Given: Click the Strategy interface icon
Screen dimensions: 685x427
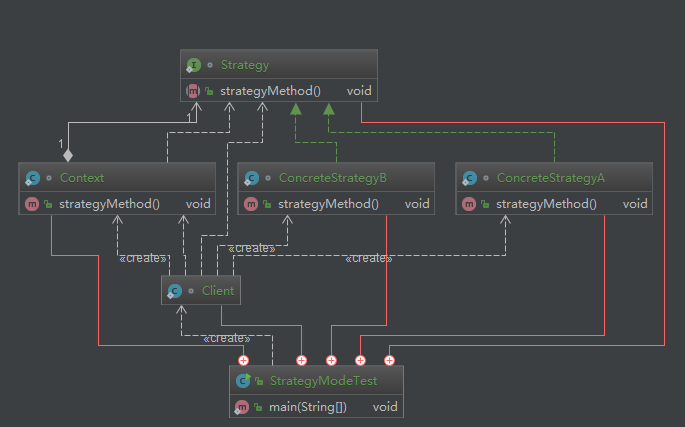Looking at the screenshot, I should [x=194, y=65].
